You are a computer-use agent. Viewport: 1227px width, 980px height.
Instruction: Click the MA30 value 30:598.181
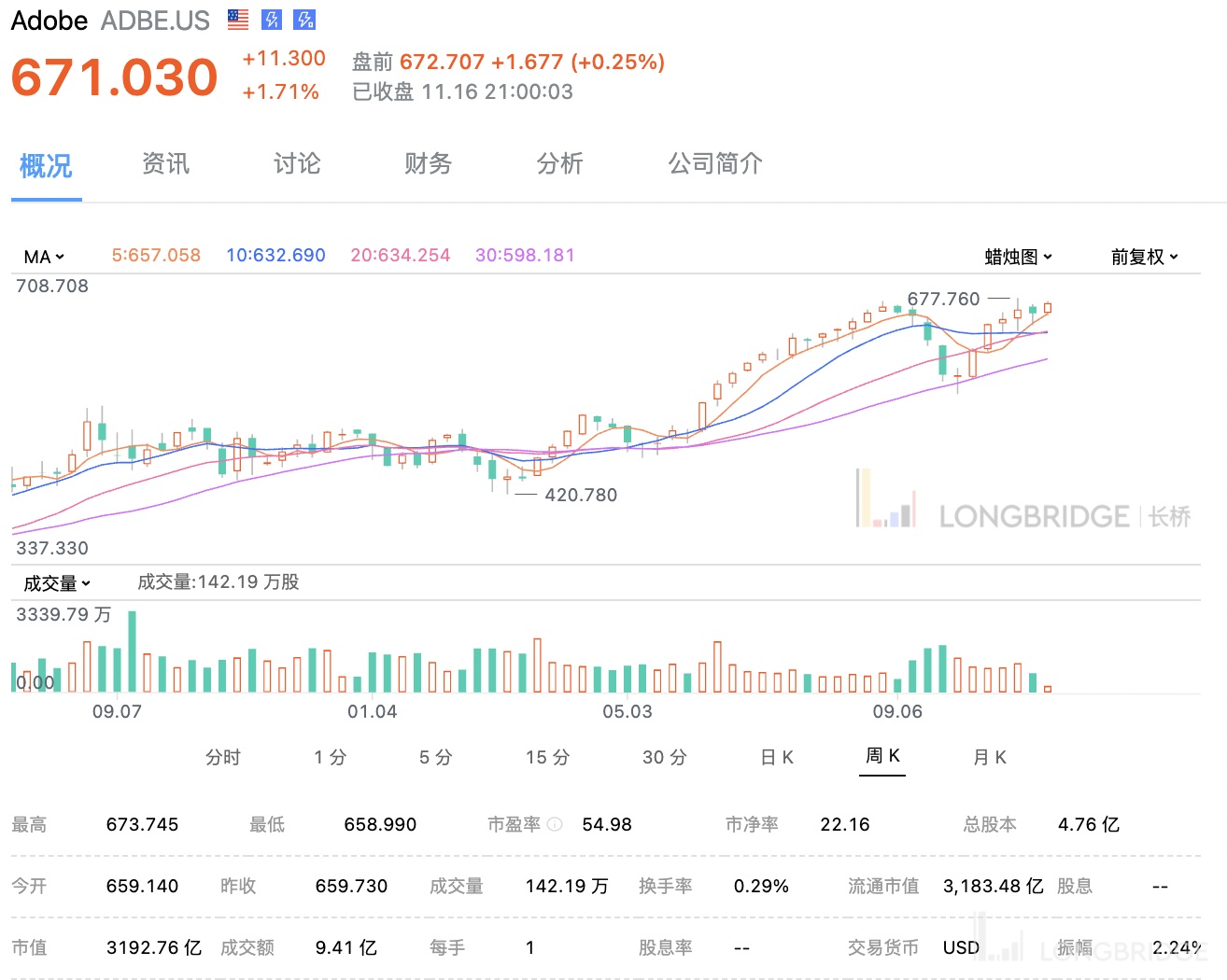tap(525, 255)
